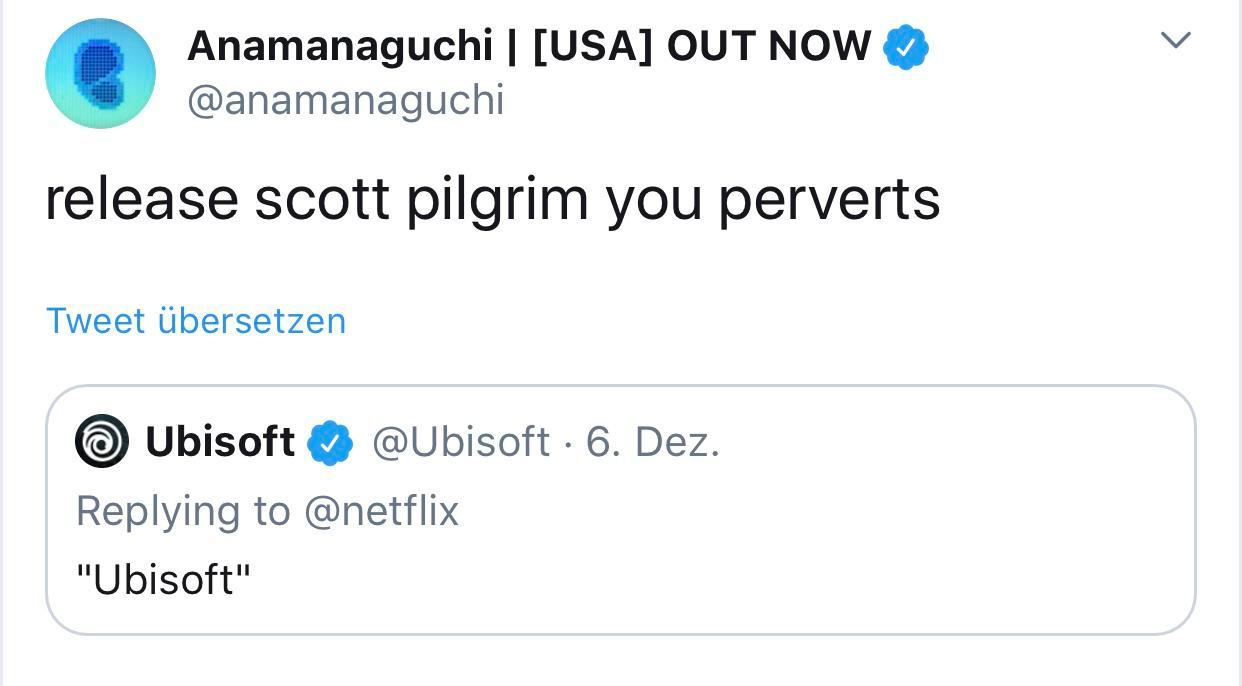Click the 6. Dez timestamp
This screenshot has width=1242, height=686.
654,441
